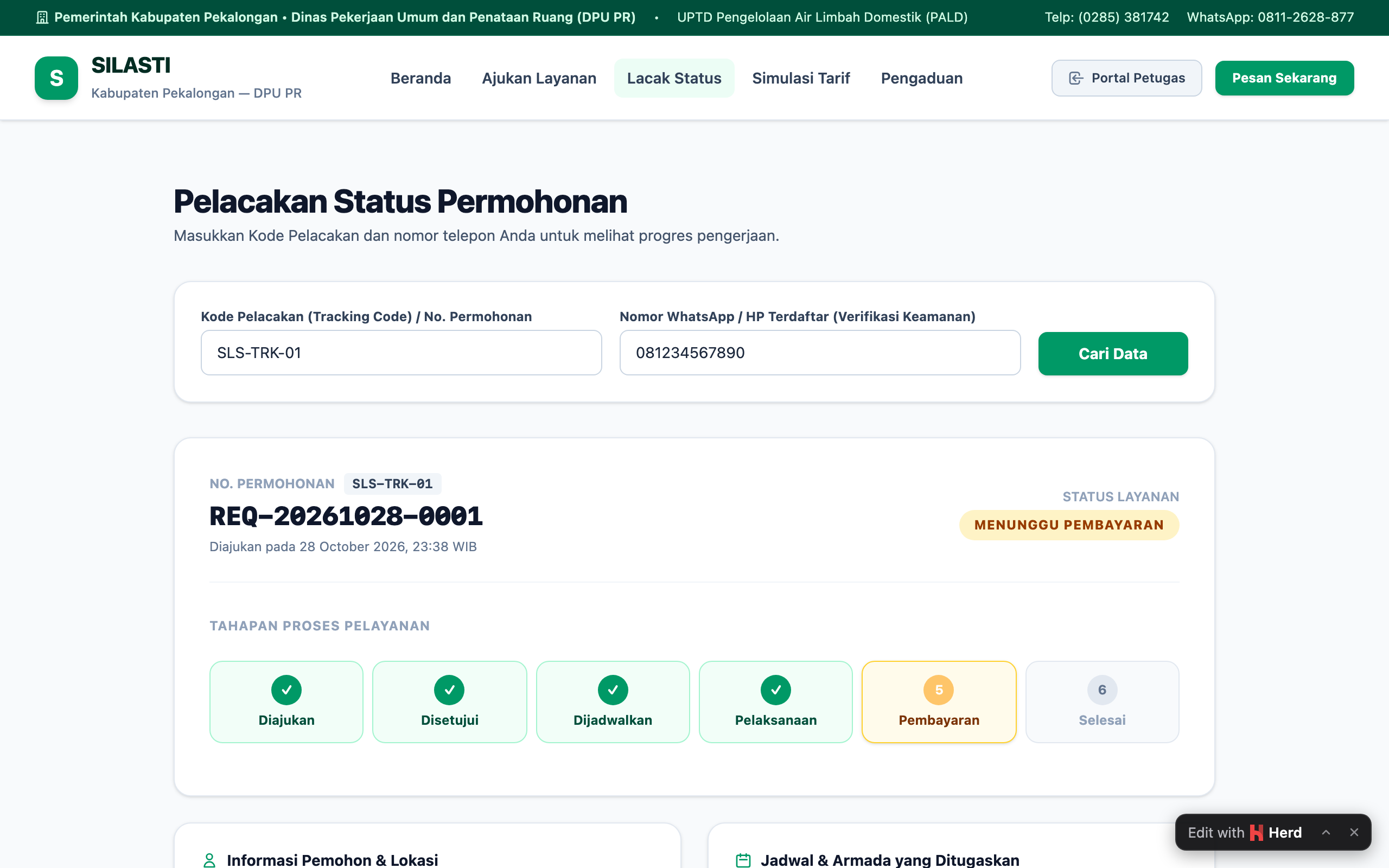Click the Pelaksanaan step checkmark icon
Viewport: 1389px width, 868px height.
pos(775,690)
